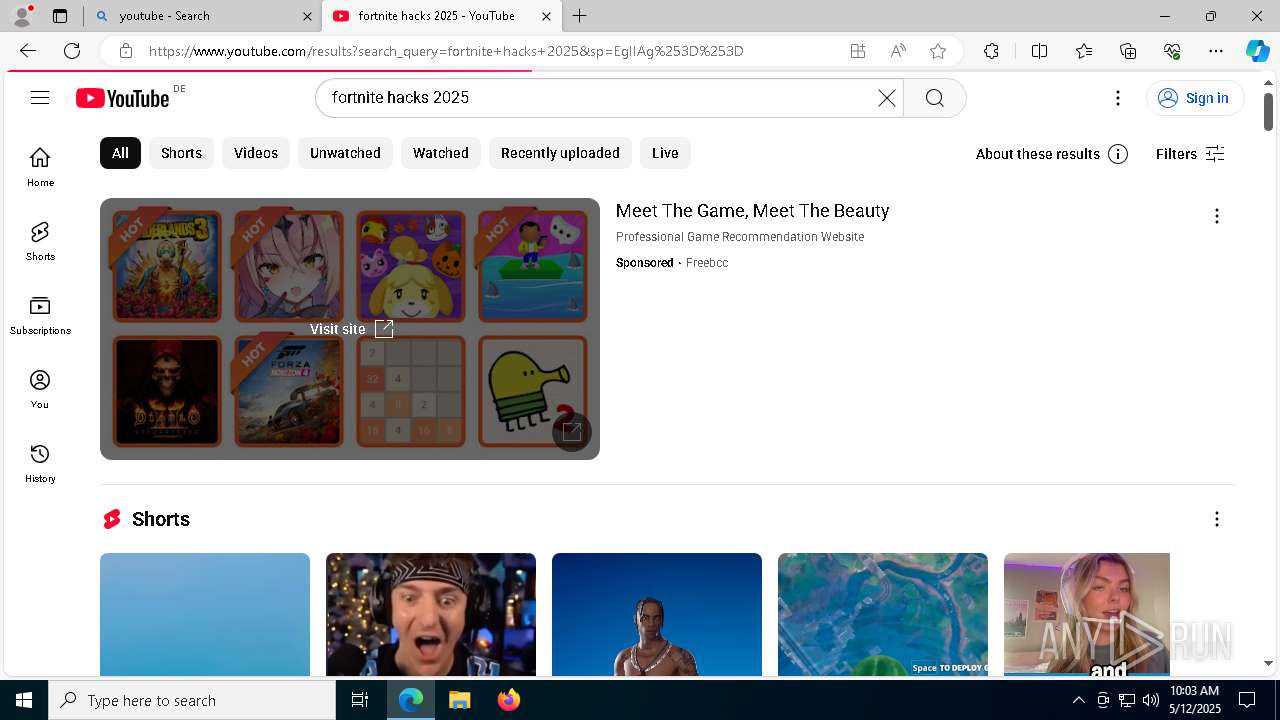The image size is (1280, 720).
Task: Select the Shorts filter chip
Action: pyautogui.click(x=181, y=153)
